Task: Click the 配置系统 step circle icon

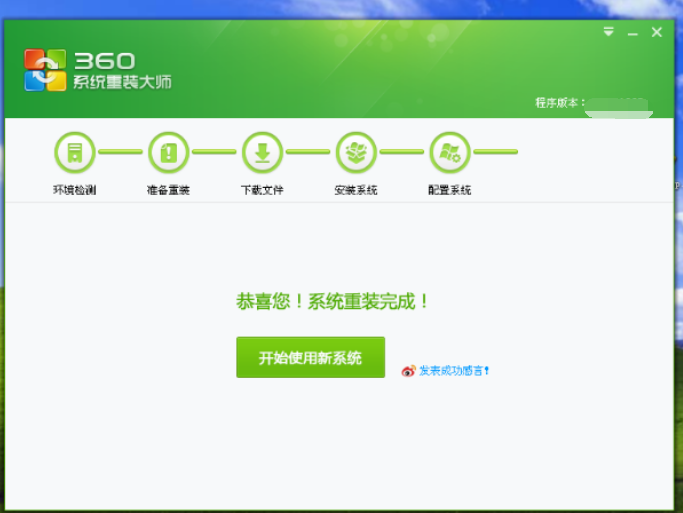Action: pyautogui.click(x=450, y=153)
